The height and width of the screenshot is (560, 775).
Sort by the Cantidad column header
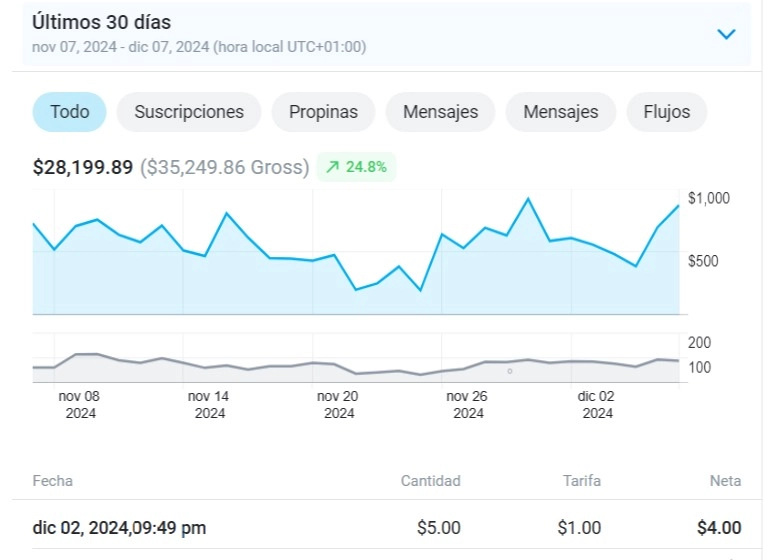(x=430, y=481)
